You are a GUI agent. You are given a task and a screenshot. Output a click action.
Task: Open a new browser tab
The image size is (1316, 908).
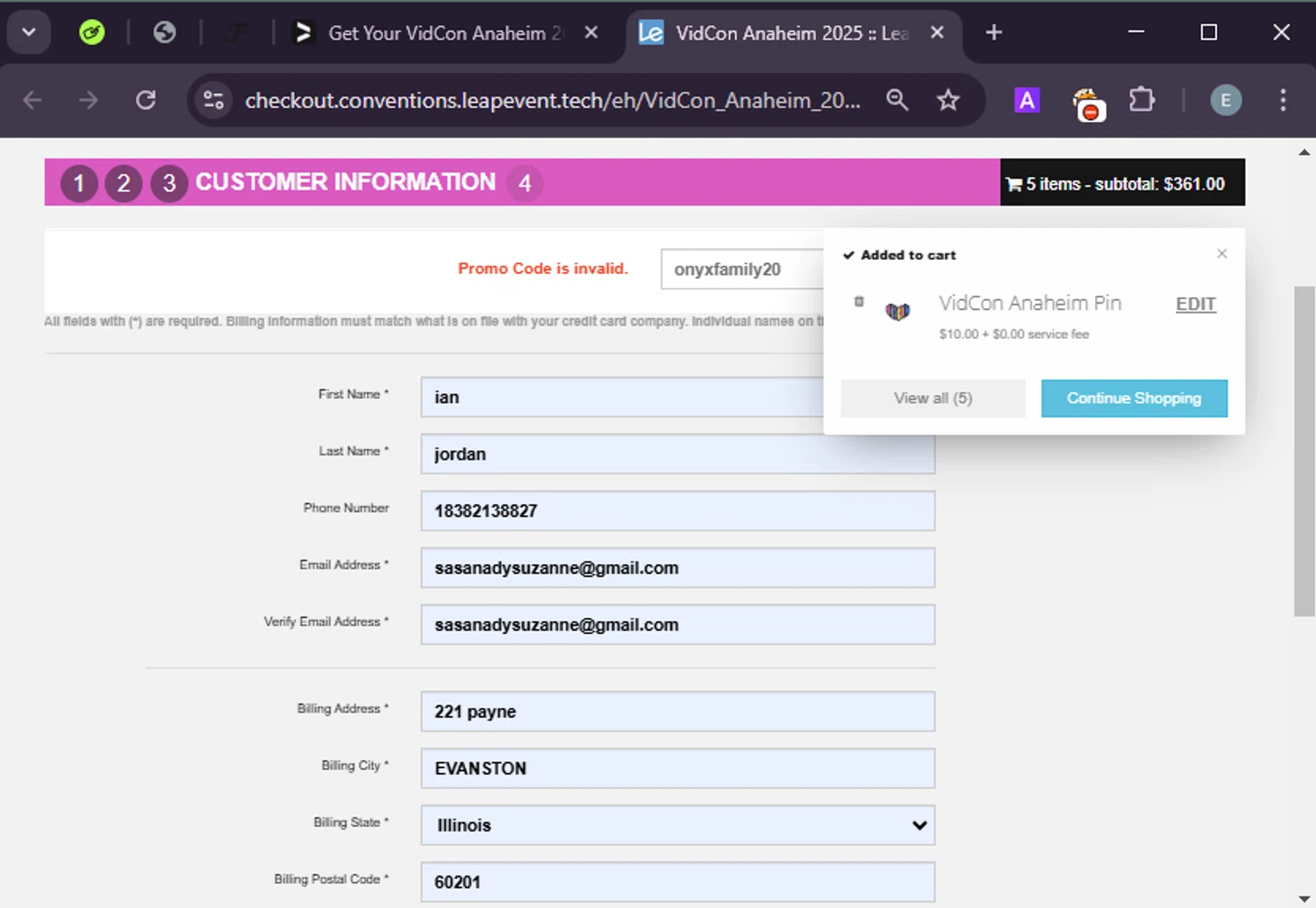click(x=994, y=32)
